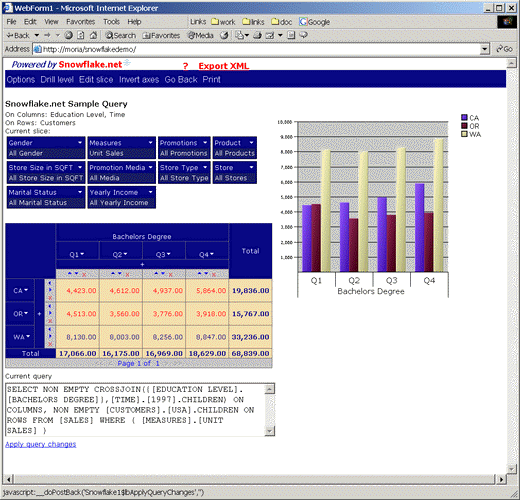The height and width of the screenshot is (500, 520).
Task: Click the OR maroon legend swatch
Action: 464,126
